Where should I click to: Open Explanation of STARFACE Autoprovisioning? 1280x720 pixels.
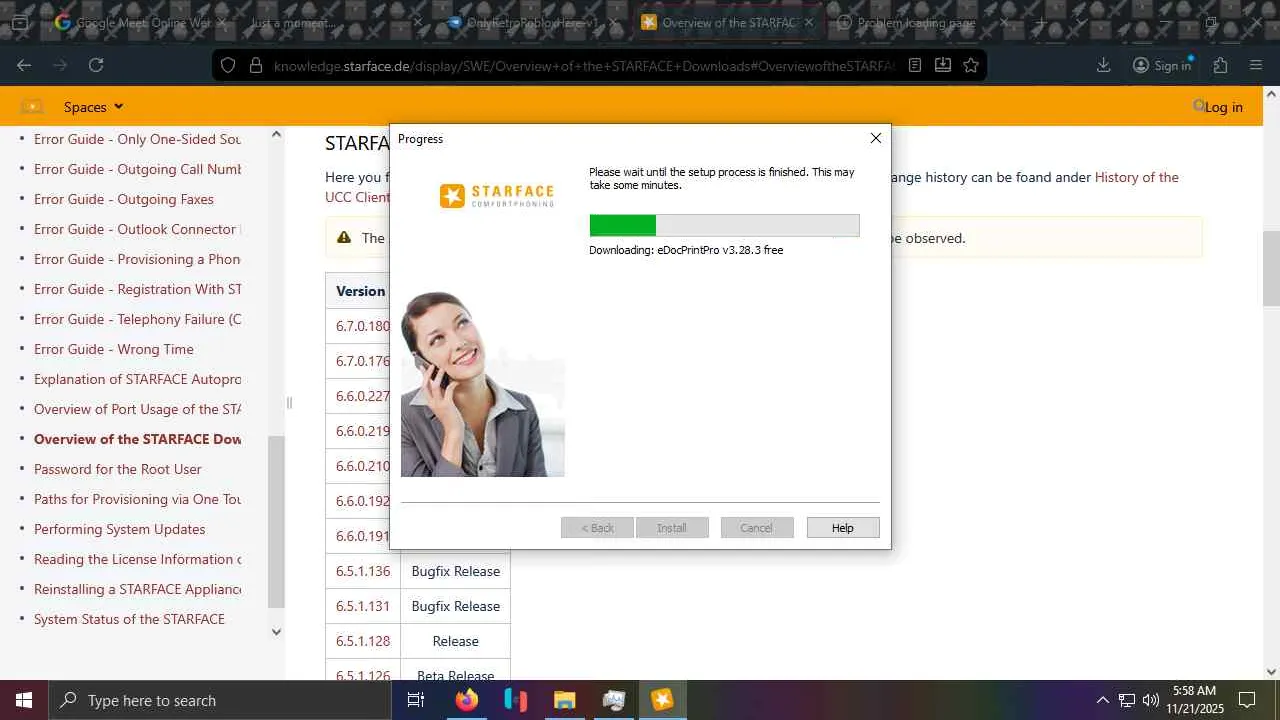coord(137,379)
